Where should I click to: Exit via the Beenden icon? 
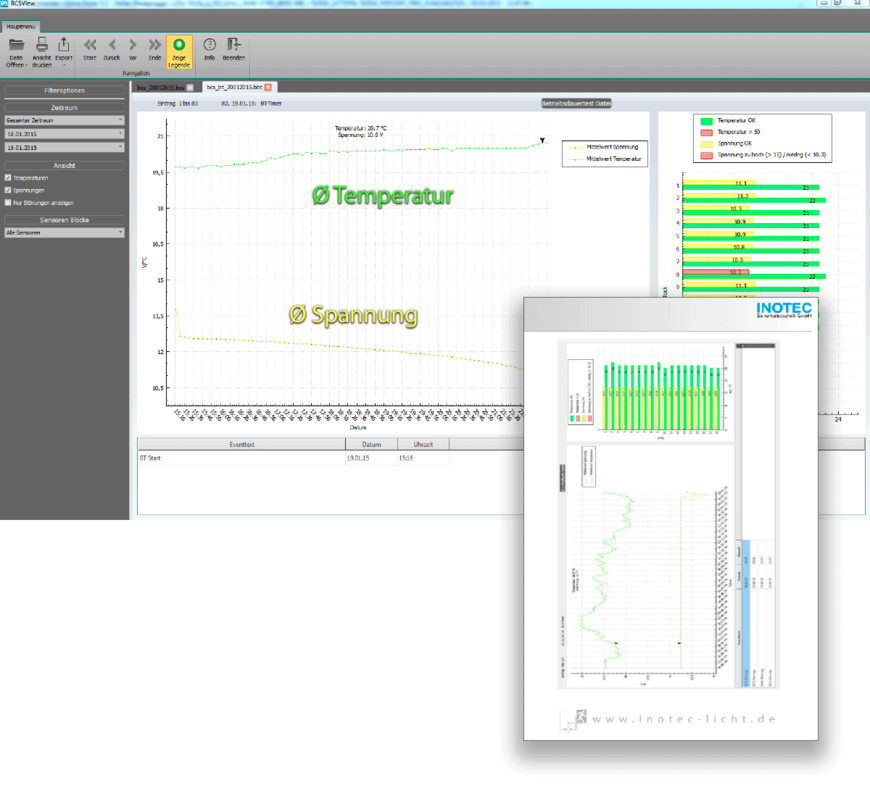coord(233,45)
